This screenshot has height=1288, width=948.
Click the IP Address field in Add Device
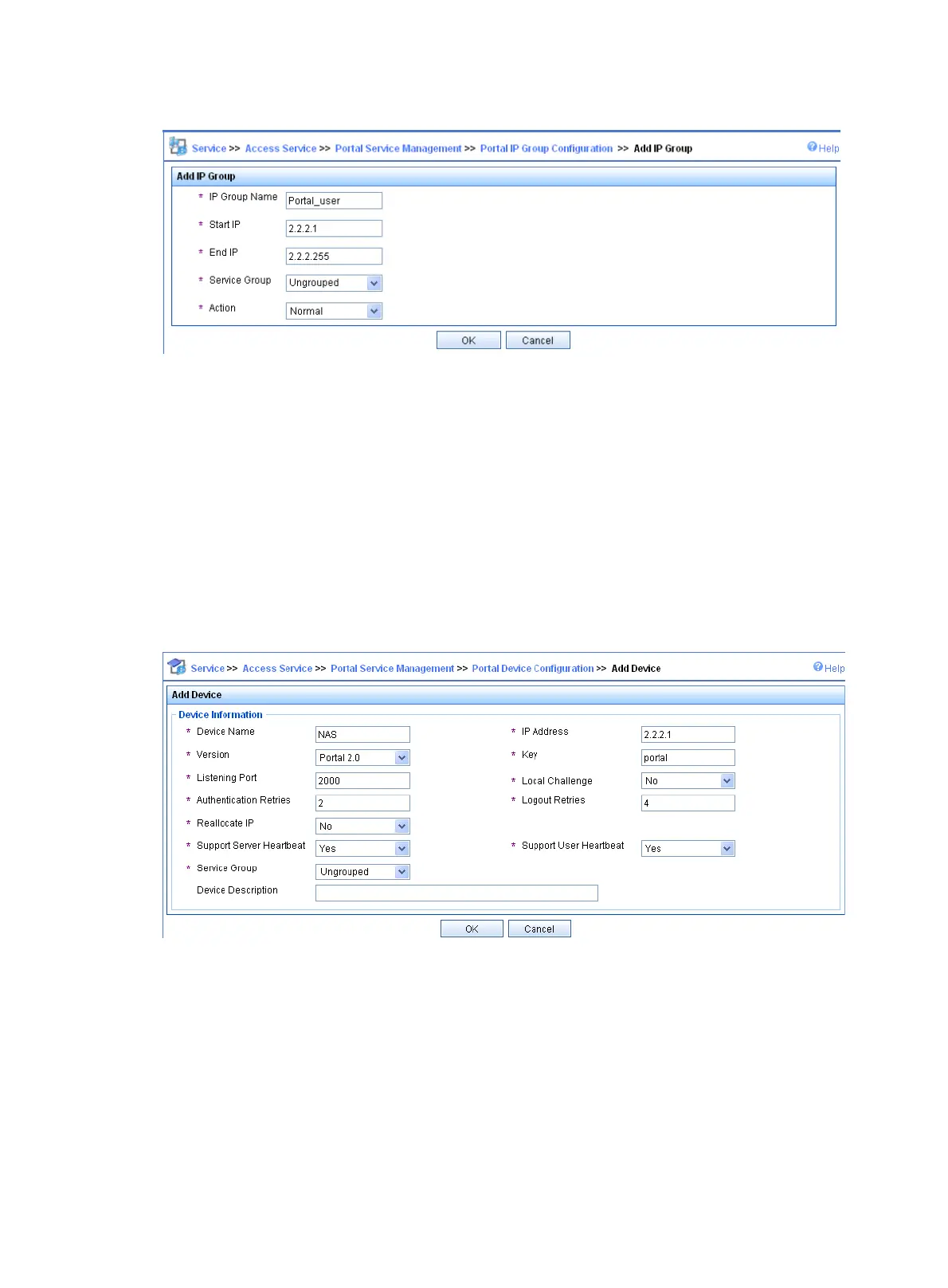pos(687,735)
